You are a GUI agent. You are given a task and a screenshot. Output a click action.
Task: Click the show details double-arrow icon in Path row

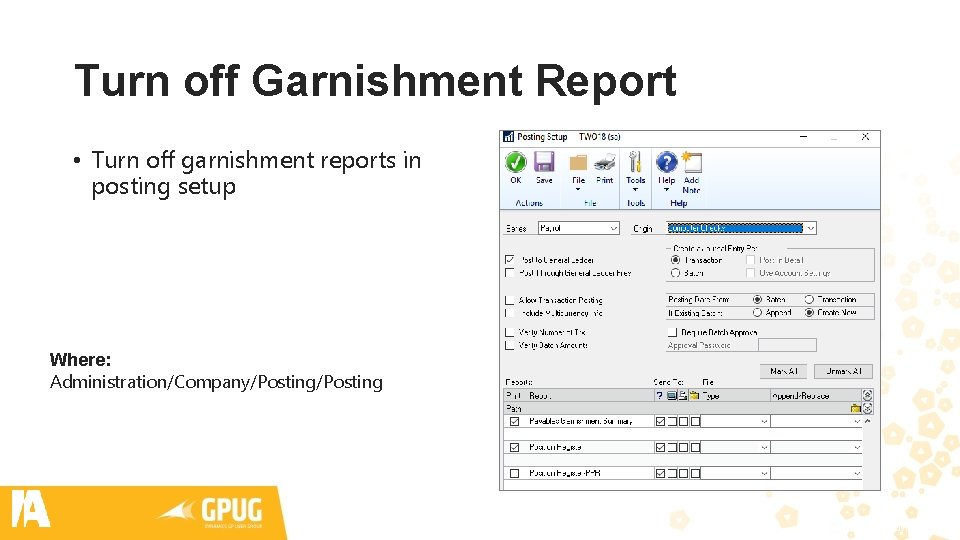point(867,408)
